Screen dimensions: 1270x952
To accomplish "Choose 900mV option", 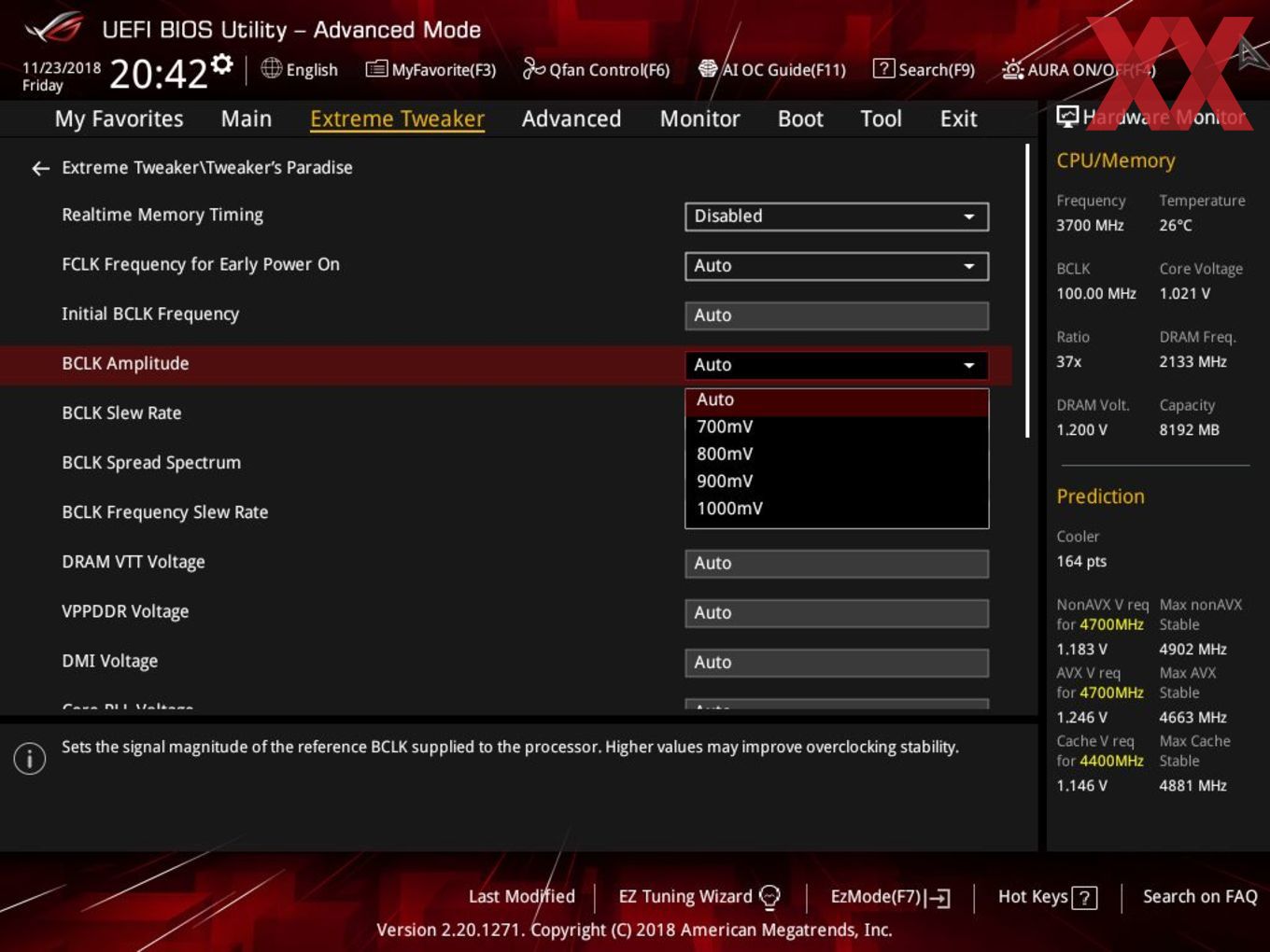I will (837, 481).
